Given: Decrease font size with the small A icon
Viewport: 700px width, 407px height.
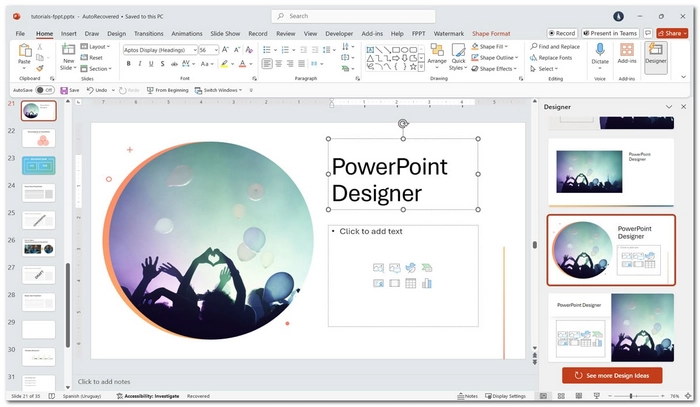Looking at the screenshot, I should click(237, 50).
